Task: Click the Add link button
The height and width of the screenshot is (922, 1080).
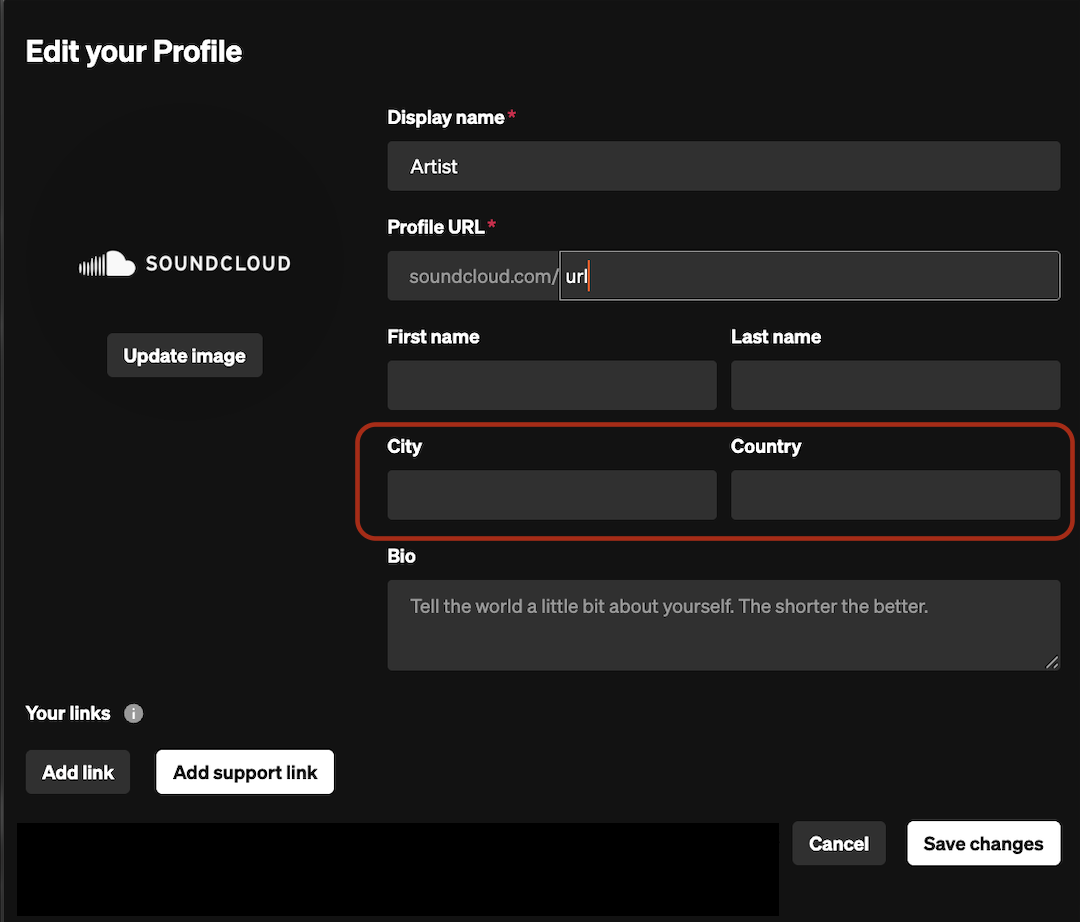Action: (x=78, y=772)
